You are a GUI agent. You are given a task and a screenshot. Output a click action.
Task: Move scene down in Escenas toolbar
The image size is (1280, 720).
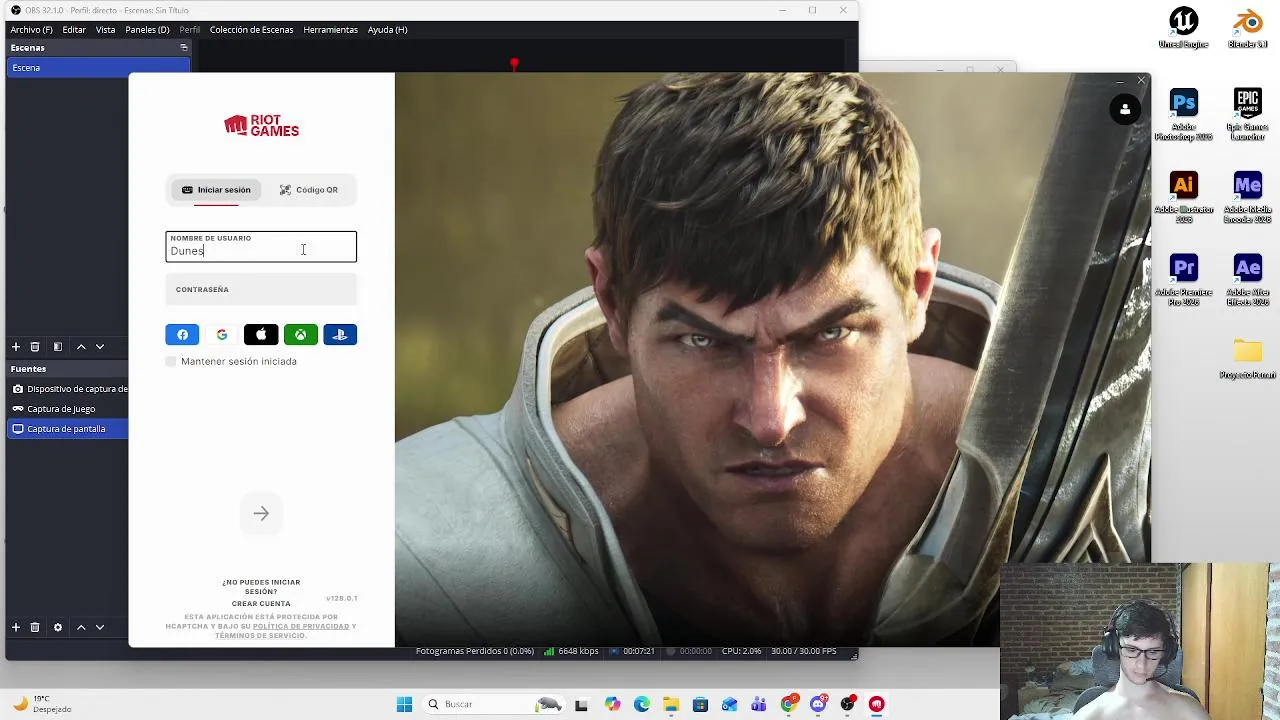point(100,347)
